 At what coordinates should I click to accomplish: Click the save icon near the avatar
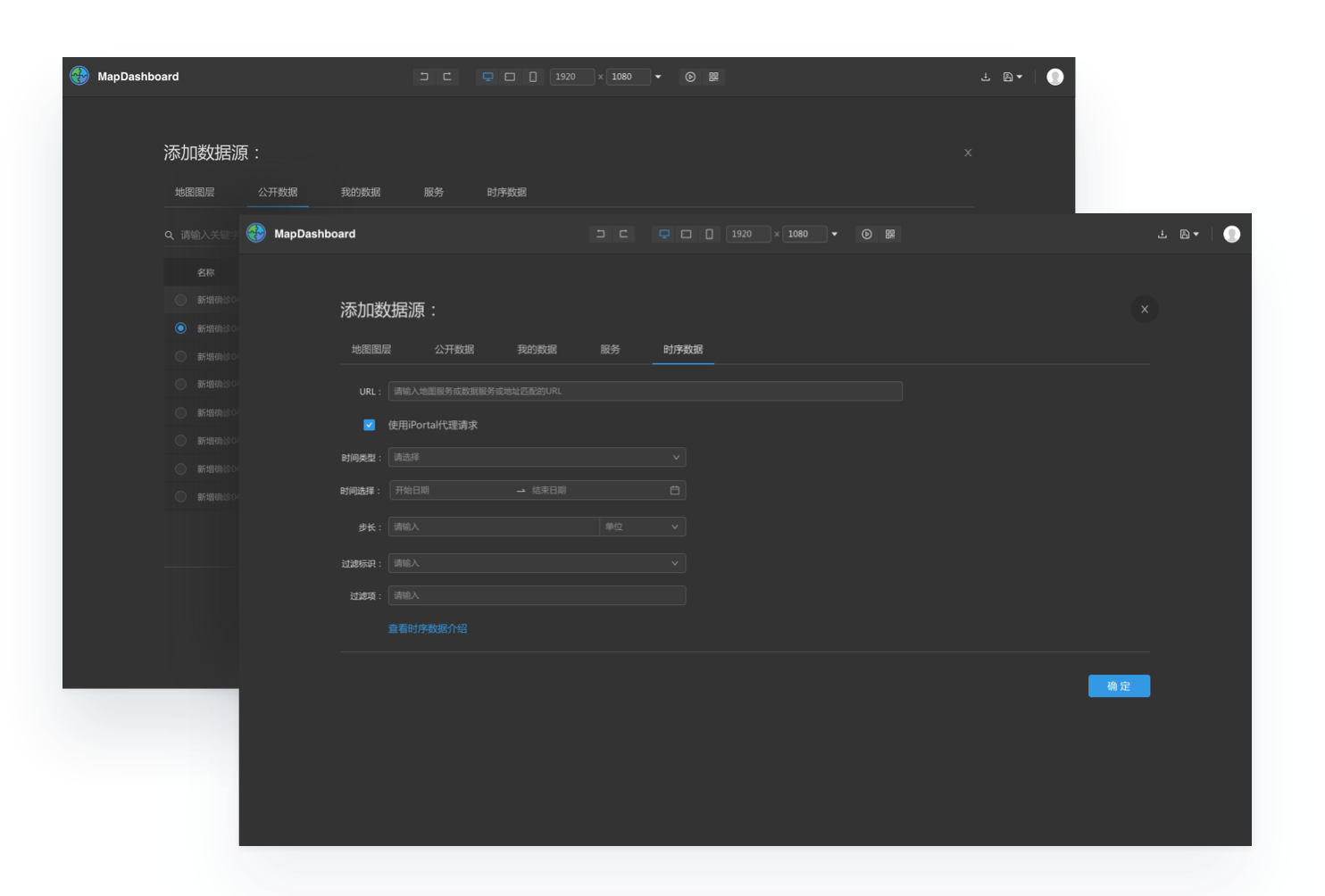point(1186,234)
